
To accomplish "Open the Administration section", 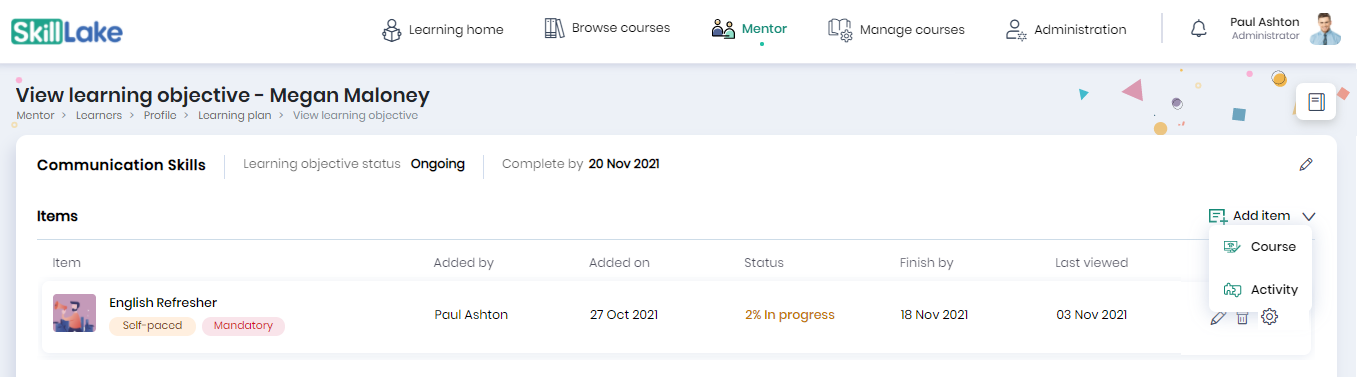I will click(1066, 30).
